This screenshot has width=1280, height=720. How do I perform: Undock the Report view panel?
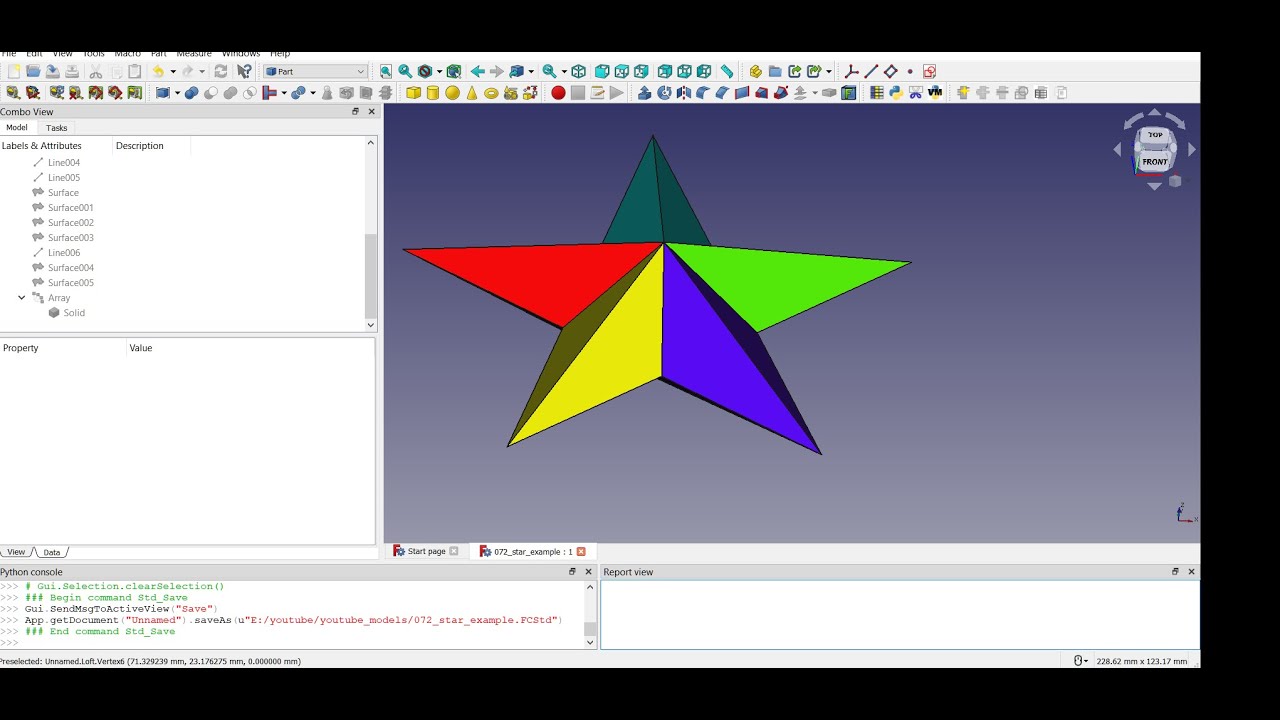[1175, 572]
